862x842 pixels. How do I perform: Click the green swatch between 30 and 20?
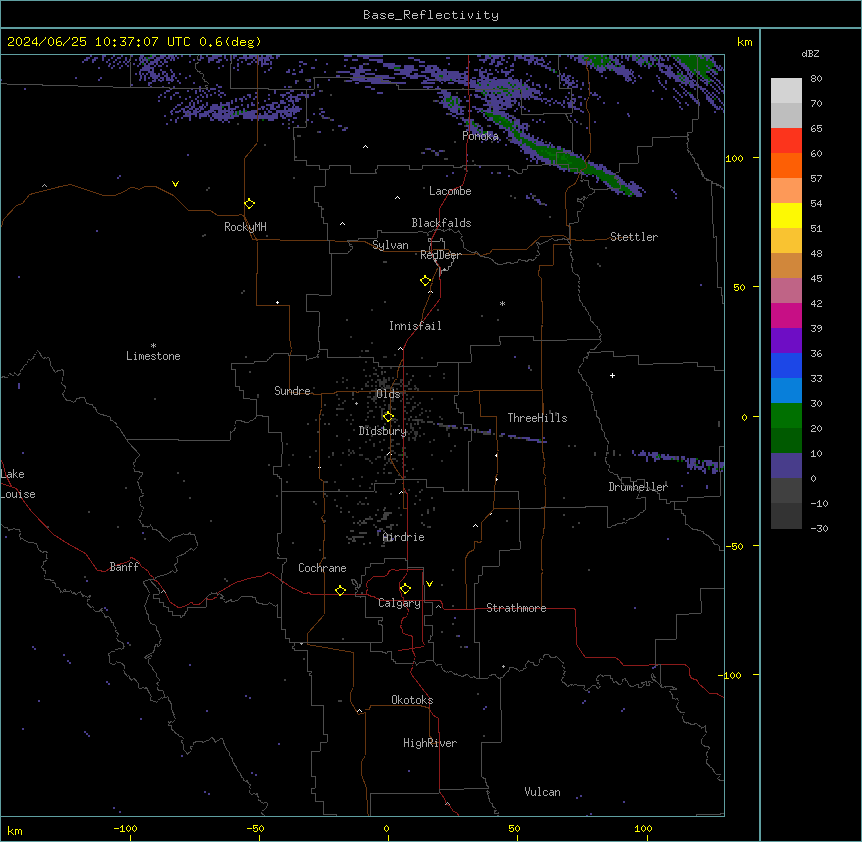tap(786, 416)
